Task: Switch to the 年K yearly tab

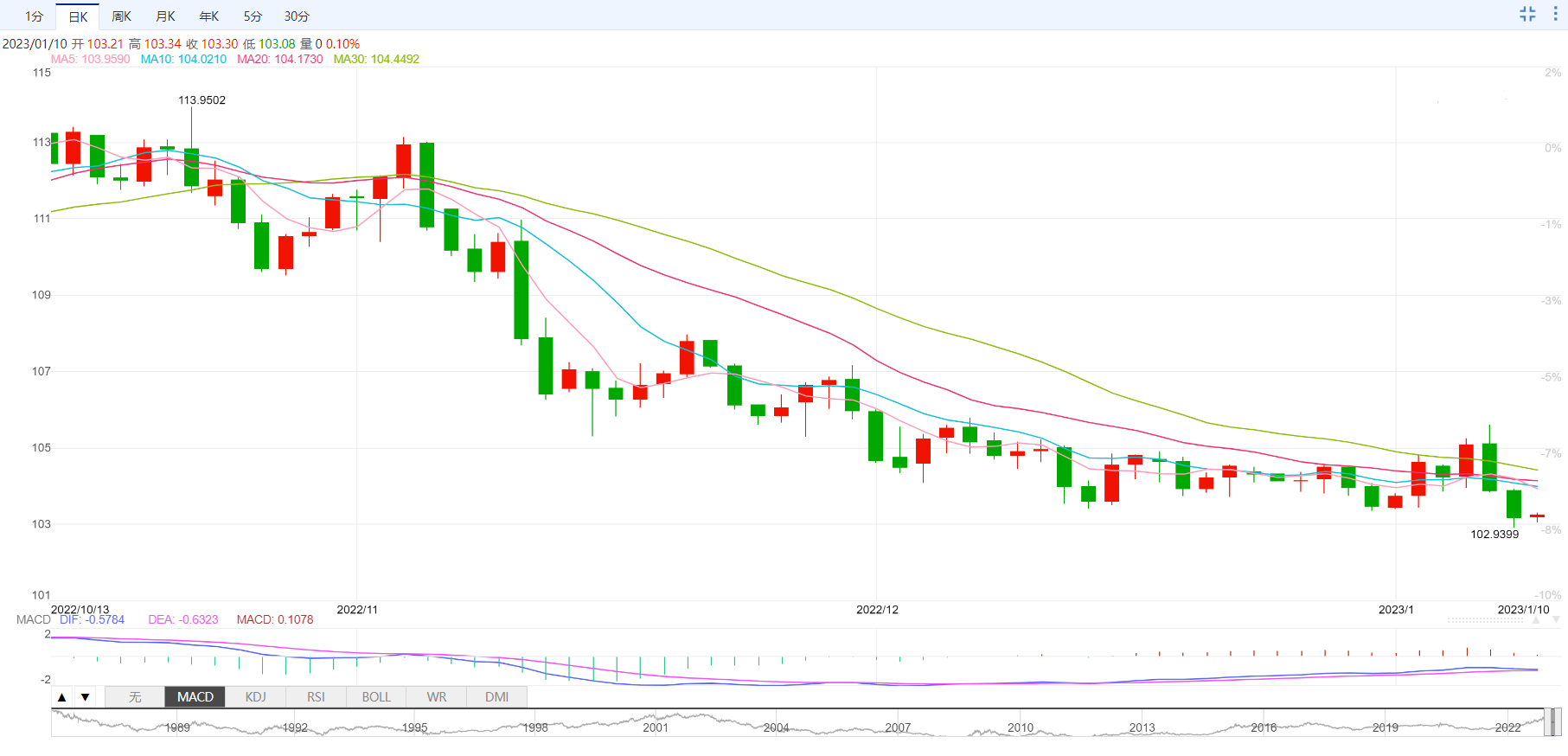Action: coord(209,16)
